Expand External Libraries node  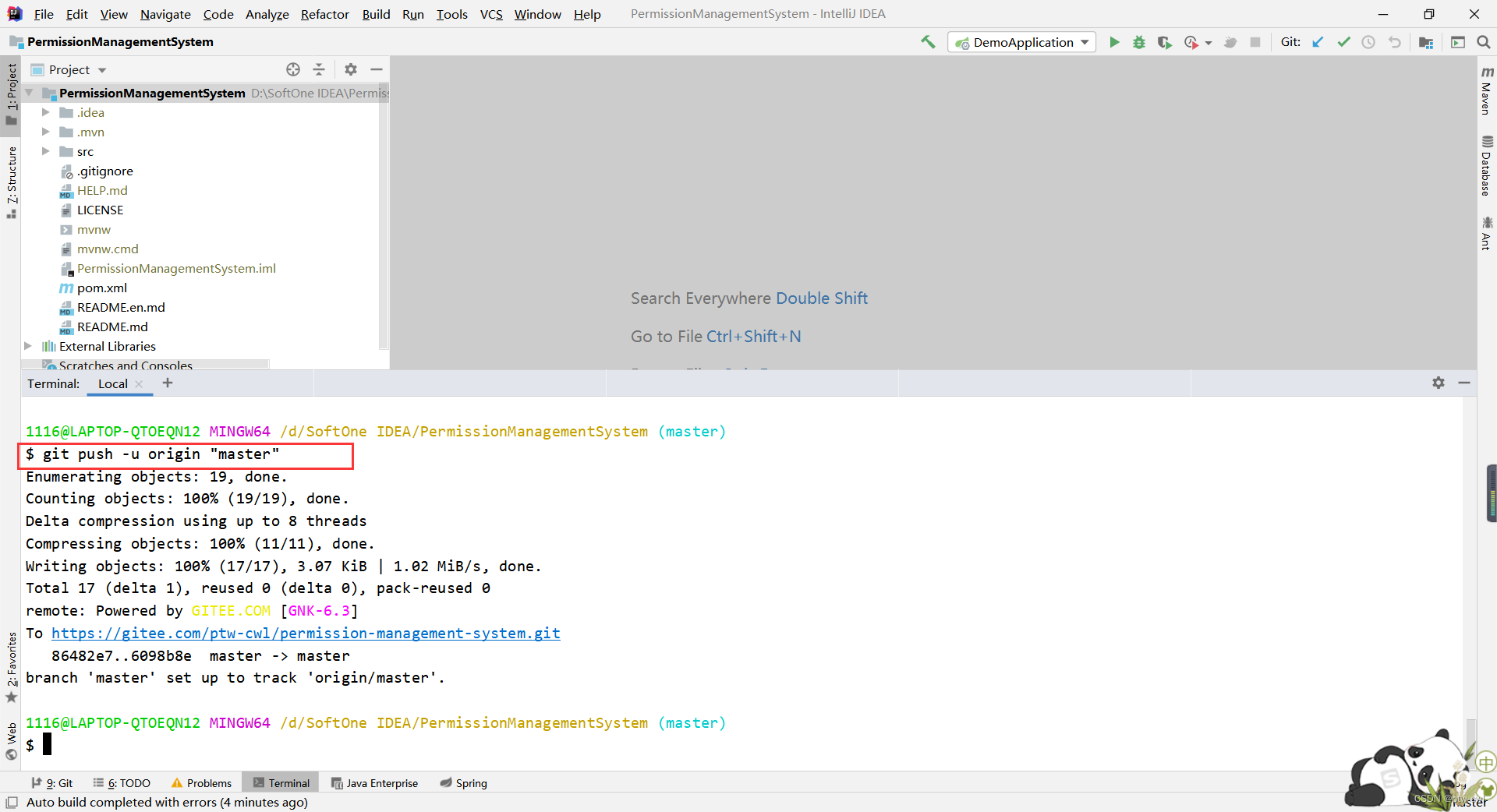pyautogui.click(x=28, y=346)
